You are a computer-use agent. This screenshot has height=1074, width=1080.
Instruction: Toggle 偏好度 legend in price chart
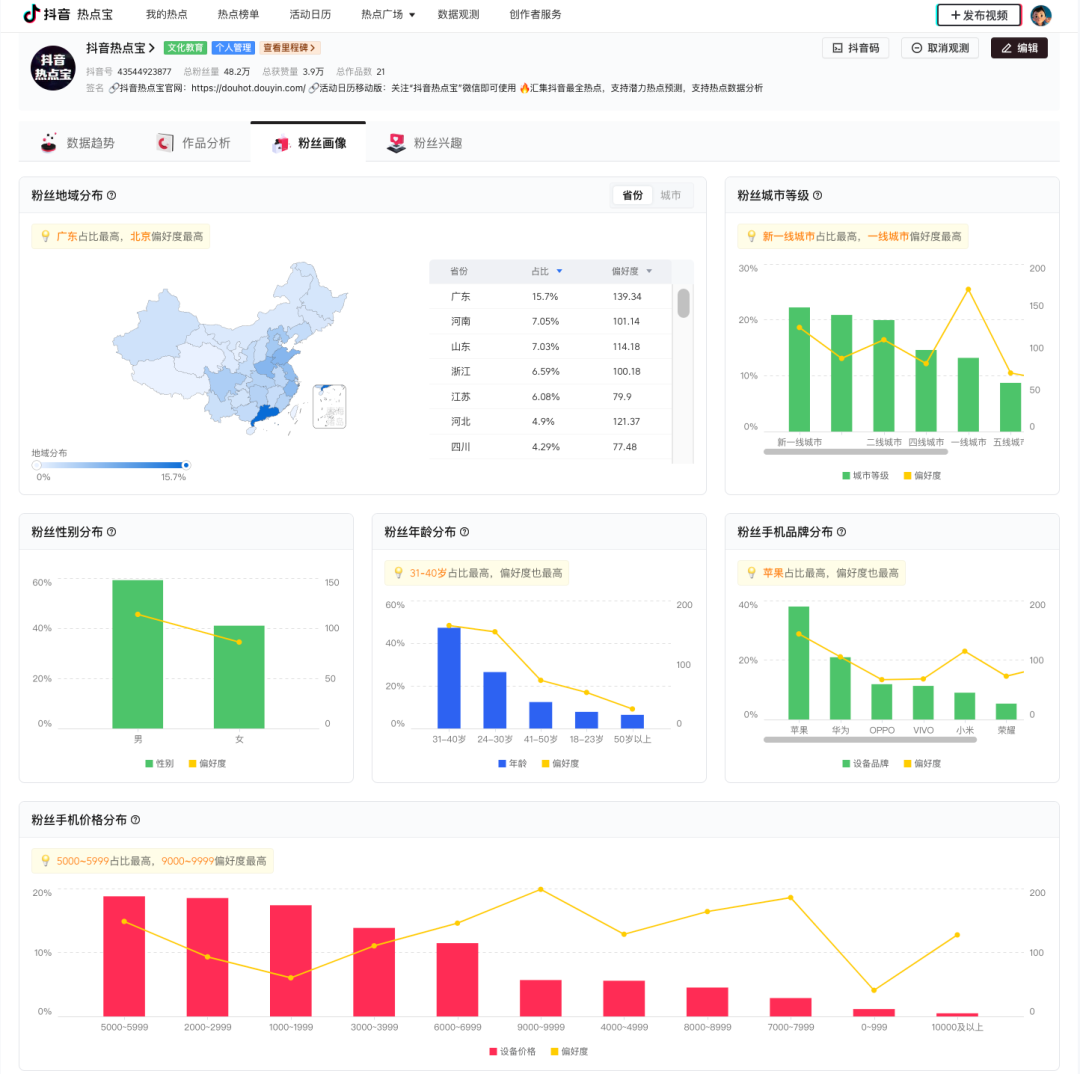click(x=570, y=1051)
